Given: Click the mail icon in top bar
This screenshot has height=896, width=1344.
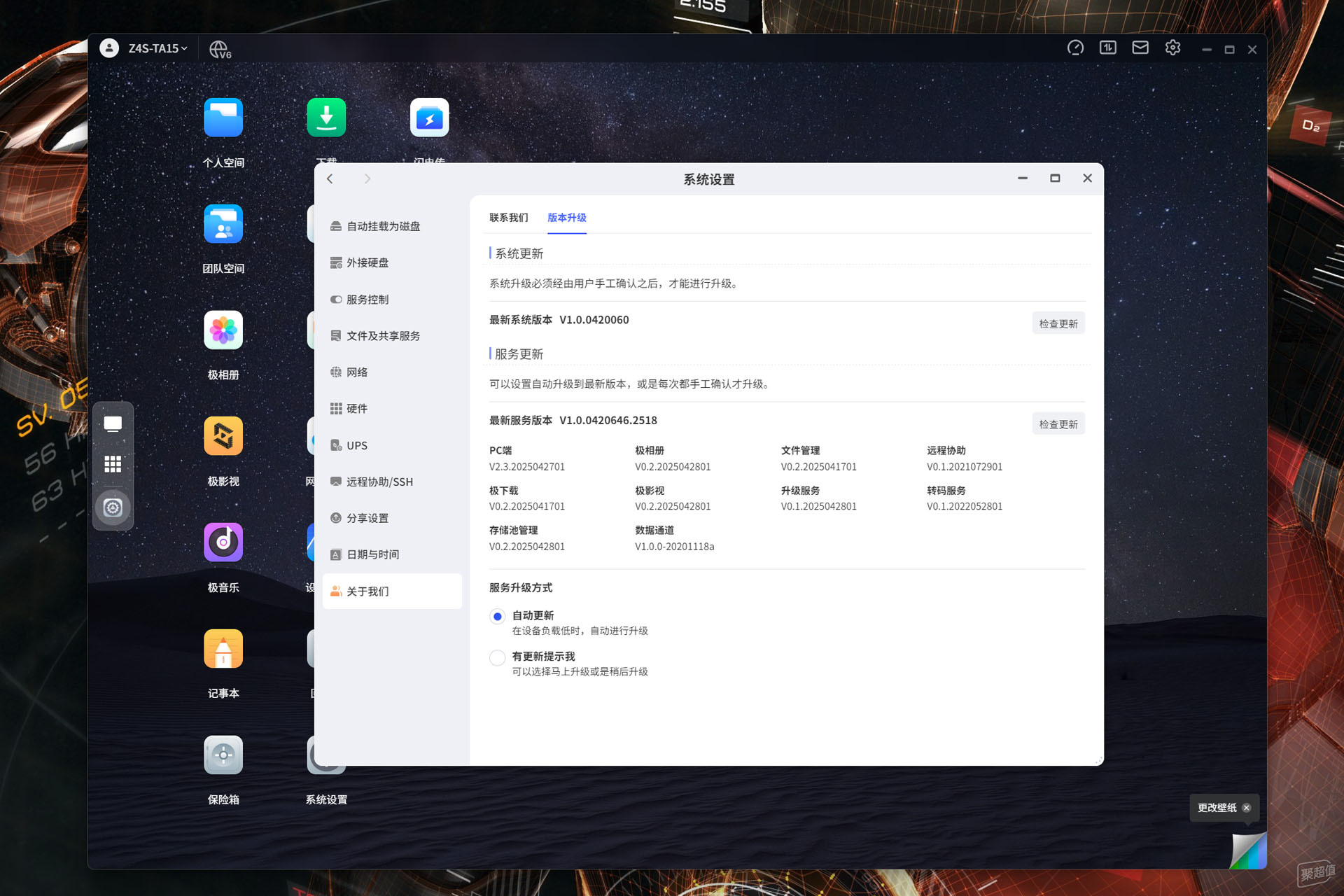Looking at the screenshot, I should pos(1140,48).
